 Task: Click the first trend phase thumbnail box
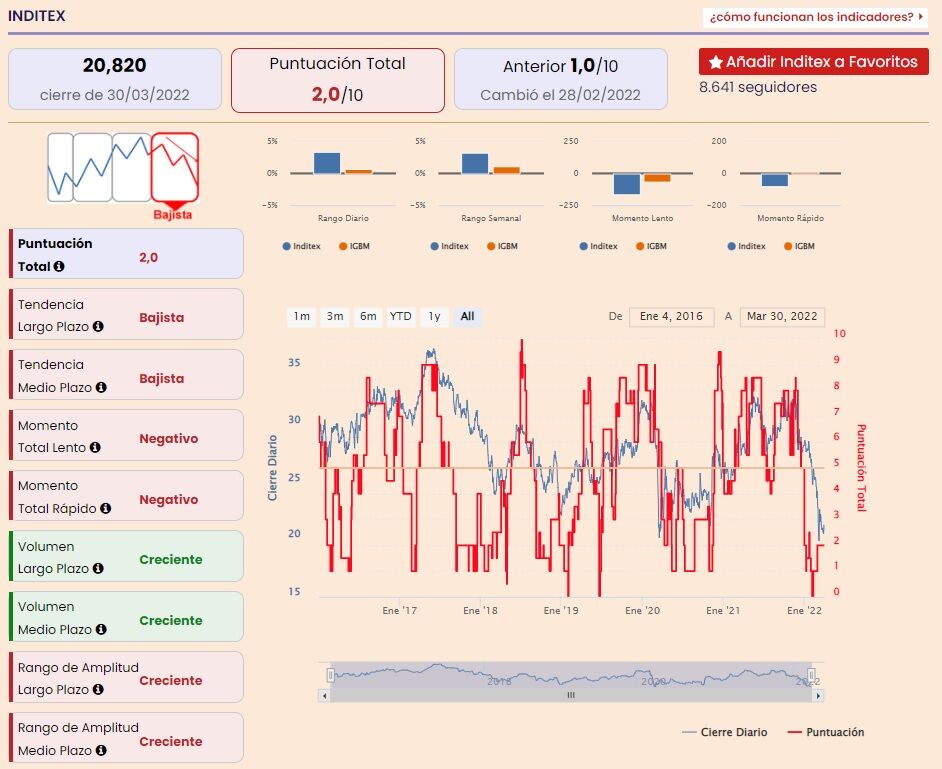point(60,168)
